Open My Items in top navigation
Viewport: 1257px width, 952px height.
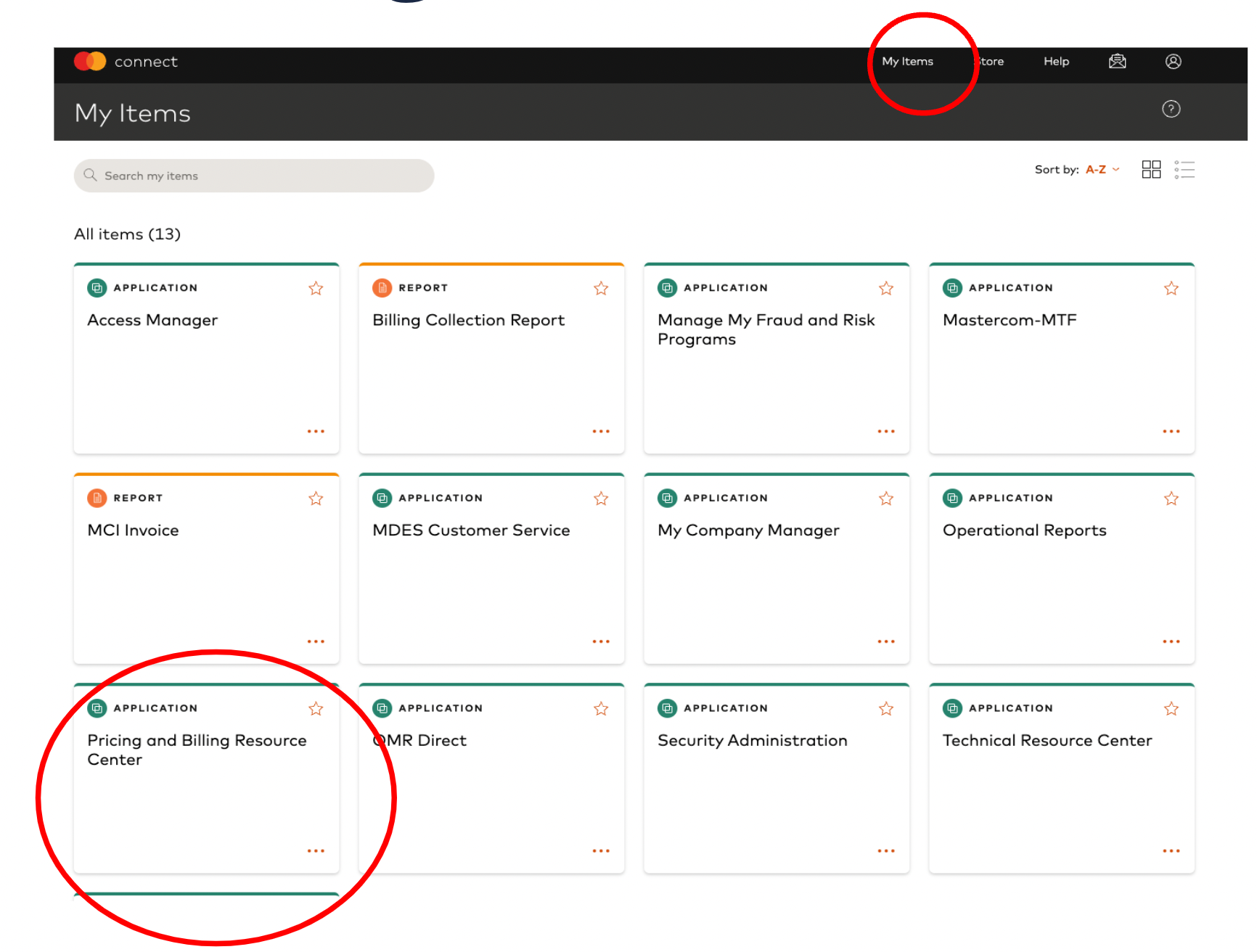pos(907,62)
